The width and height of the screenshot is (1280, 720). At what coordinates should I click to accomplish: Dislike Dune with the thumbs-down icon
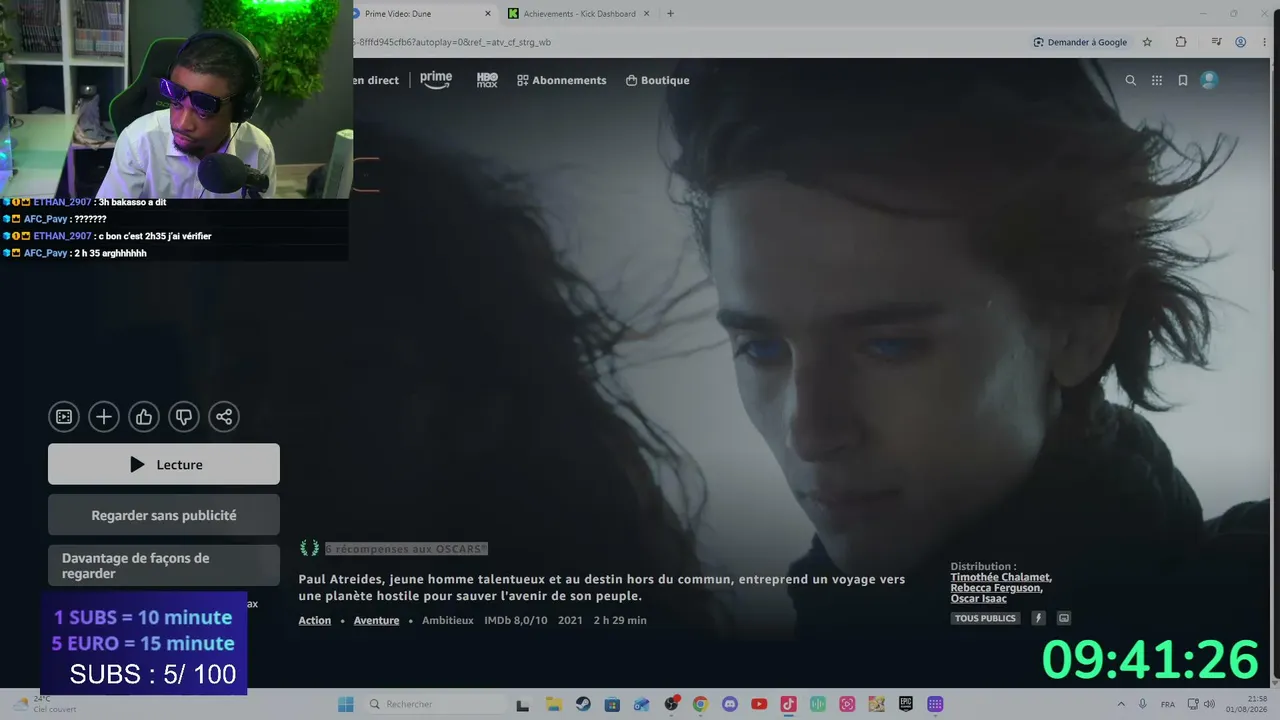[x=184, y=417]
